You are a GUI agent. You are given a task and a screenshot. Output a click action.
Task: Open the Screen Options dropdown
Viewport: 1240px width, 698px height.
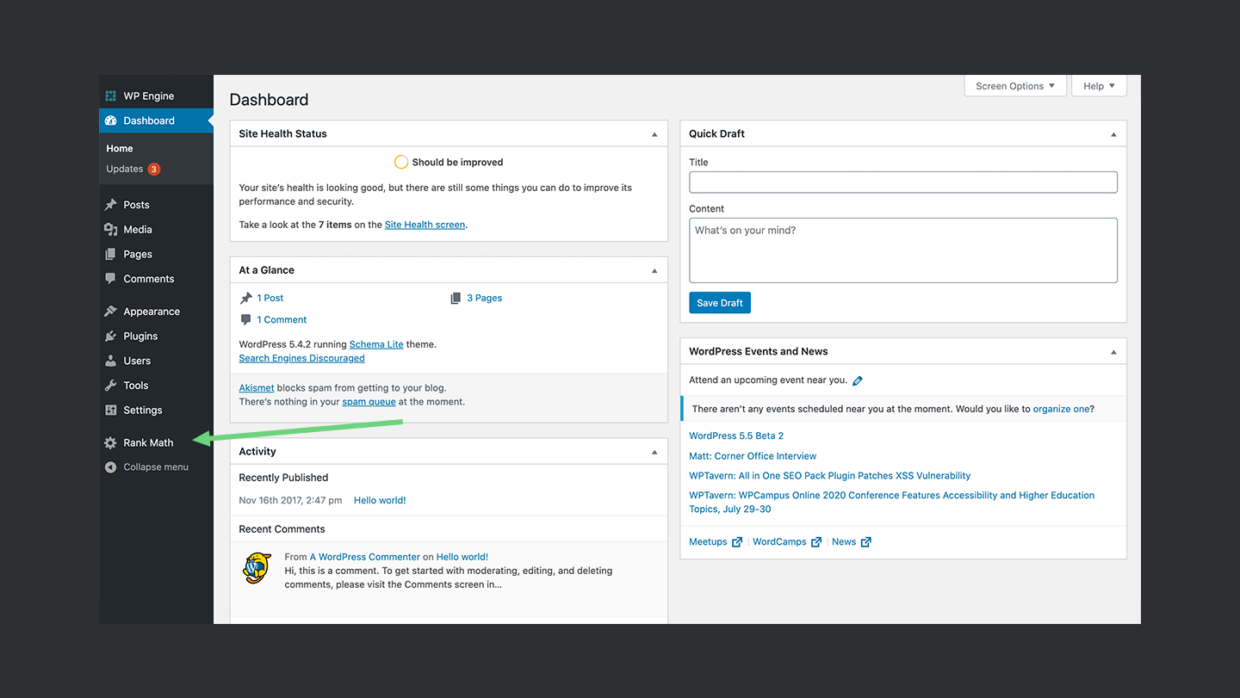pos(1014,85)
